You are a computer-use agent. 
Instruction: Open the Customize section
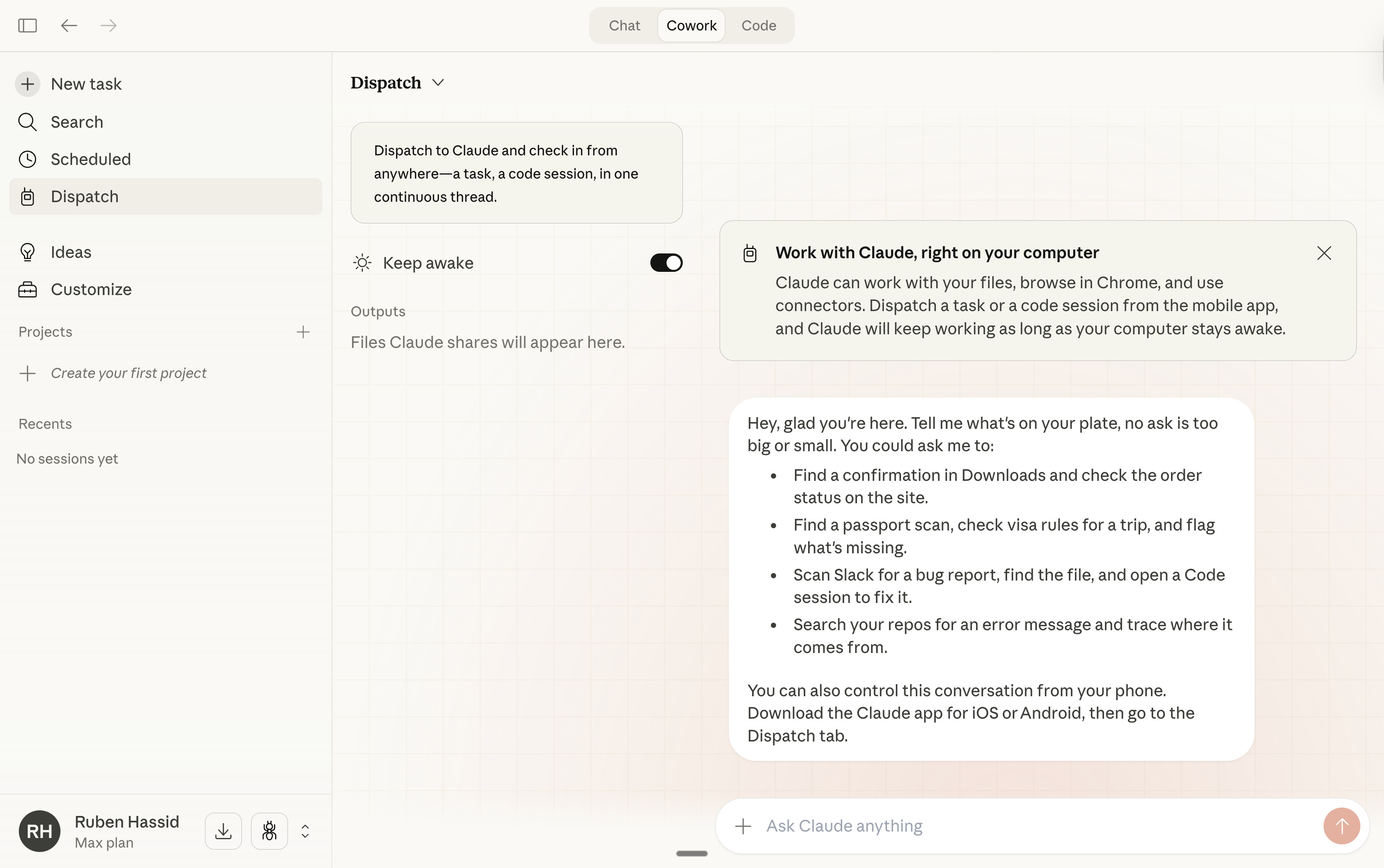91,289
